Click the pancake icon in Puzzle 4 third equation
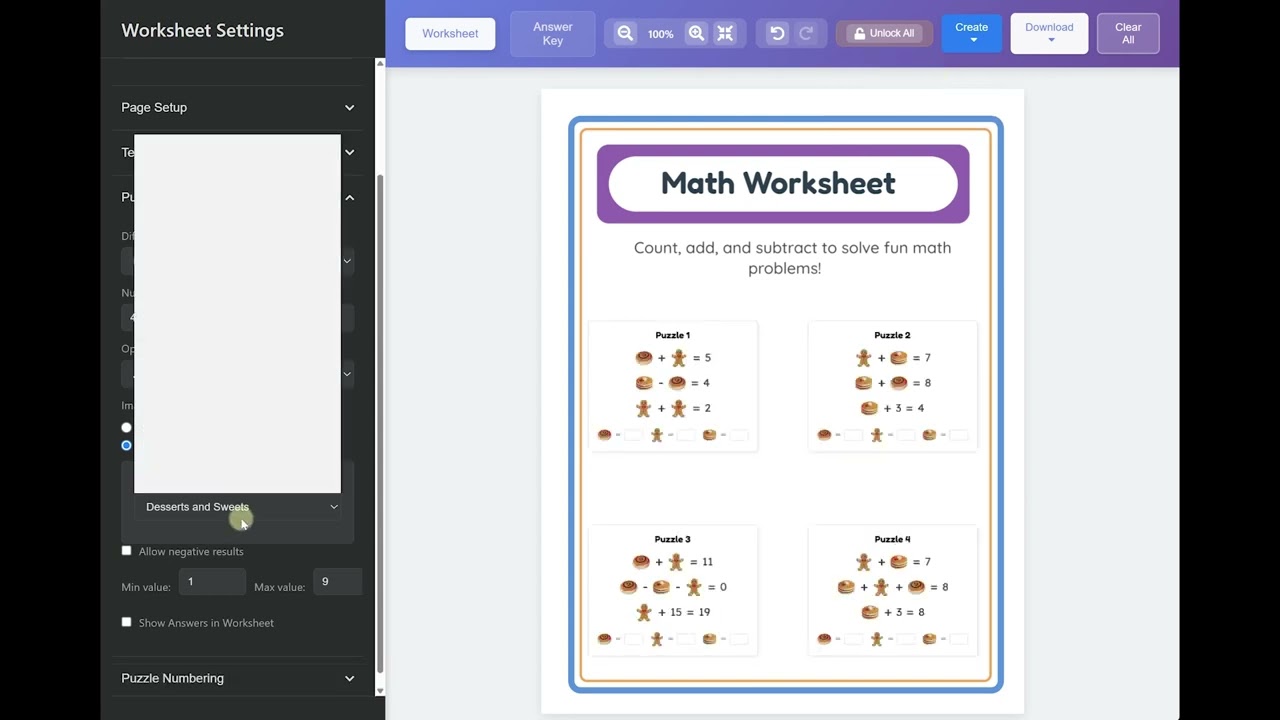Screen dimensions: 1280x720 point(869,612)
